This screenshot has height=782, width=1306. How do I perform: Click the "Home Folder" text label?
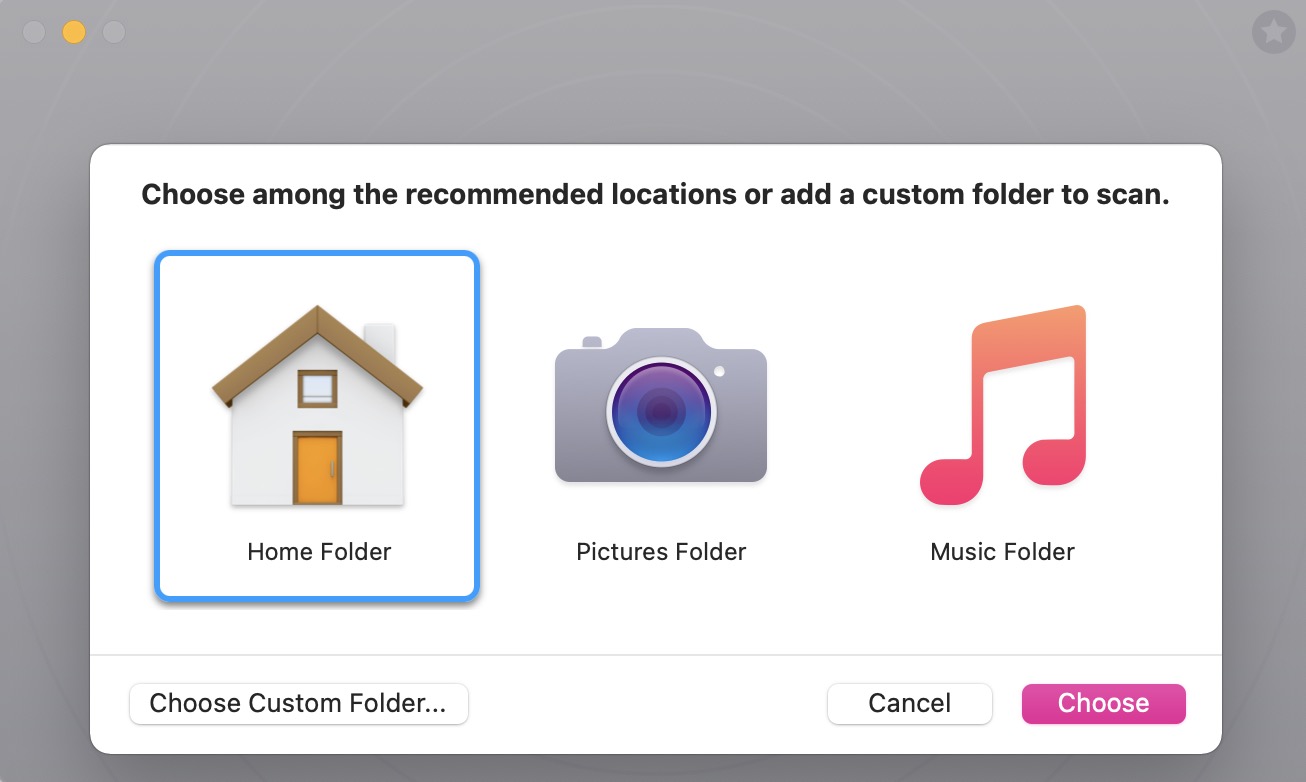[x=319, y=552]
